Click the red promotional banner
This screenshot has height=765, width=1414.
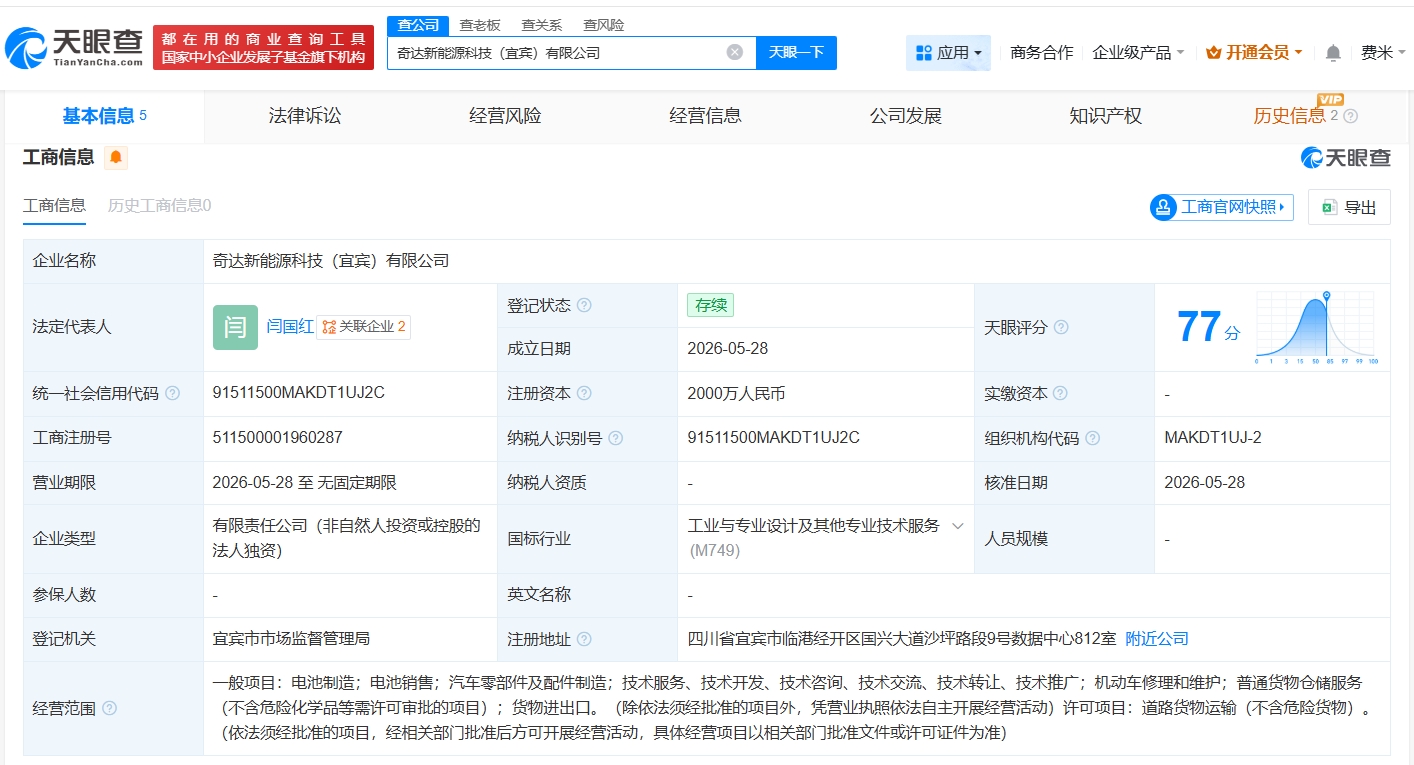click(x=263, y=47)
